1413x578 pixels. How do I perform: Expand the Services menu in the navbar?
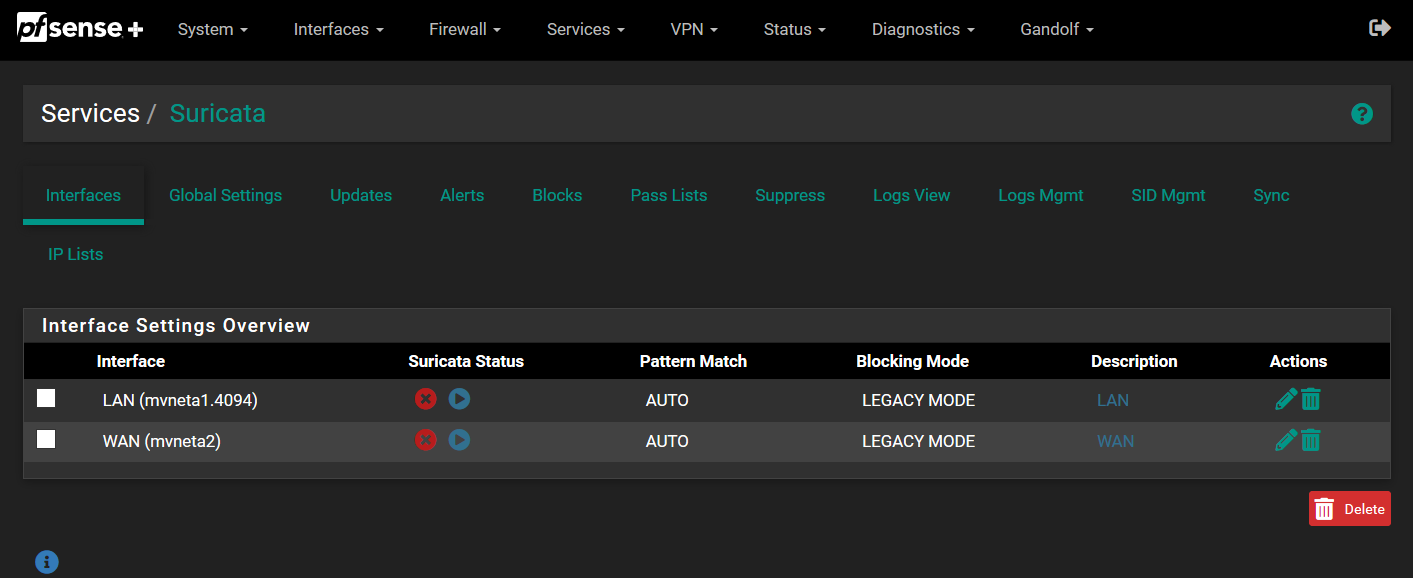[585, 30]
